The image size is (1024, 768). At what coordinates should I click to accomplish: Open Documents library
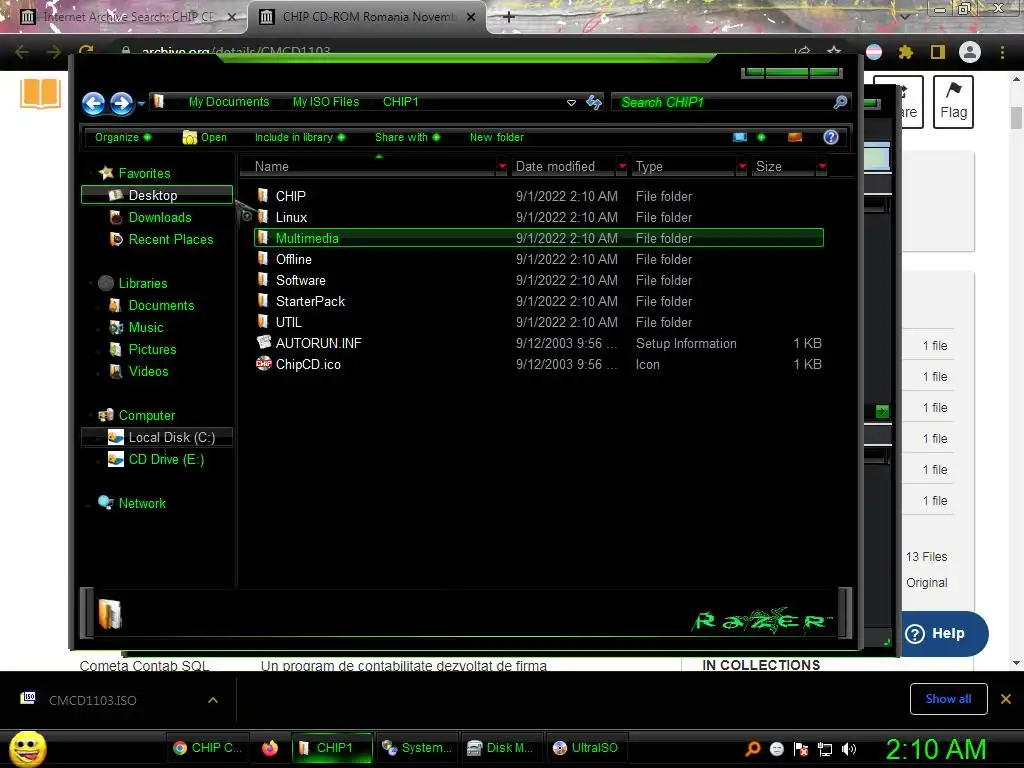161,306
